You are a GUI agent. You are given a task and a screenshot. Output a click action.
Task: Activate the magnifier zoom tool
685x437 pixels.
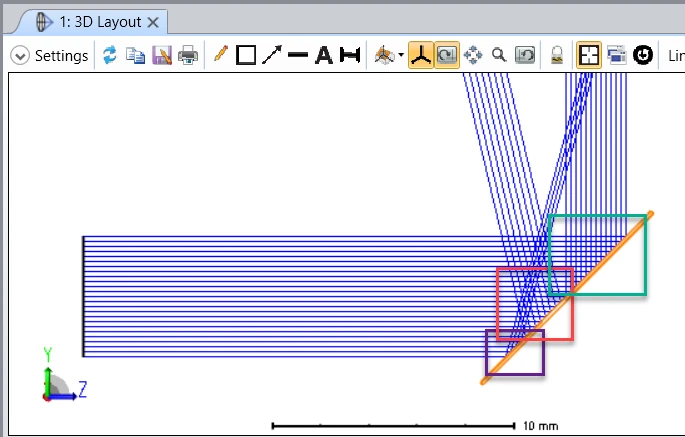pyautogui.click(x=499, y=55)
